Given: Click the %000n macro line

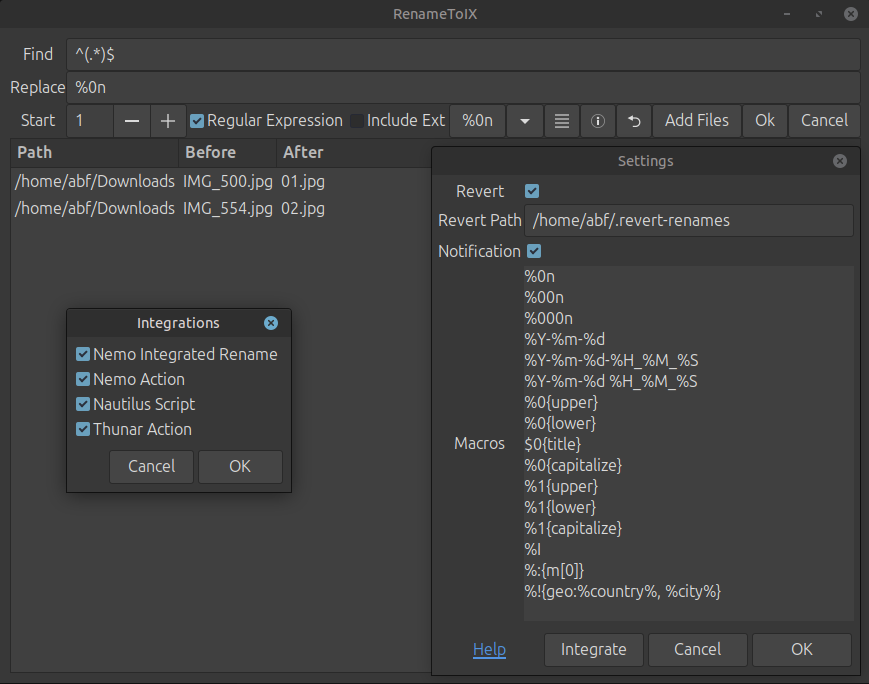Looking at the screenshot, I should coord(549,319).
